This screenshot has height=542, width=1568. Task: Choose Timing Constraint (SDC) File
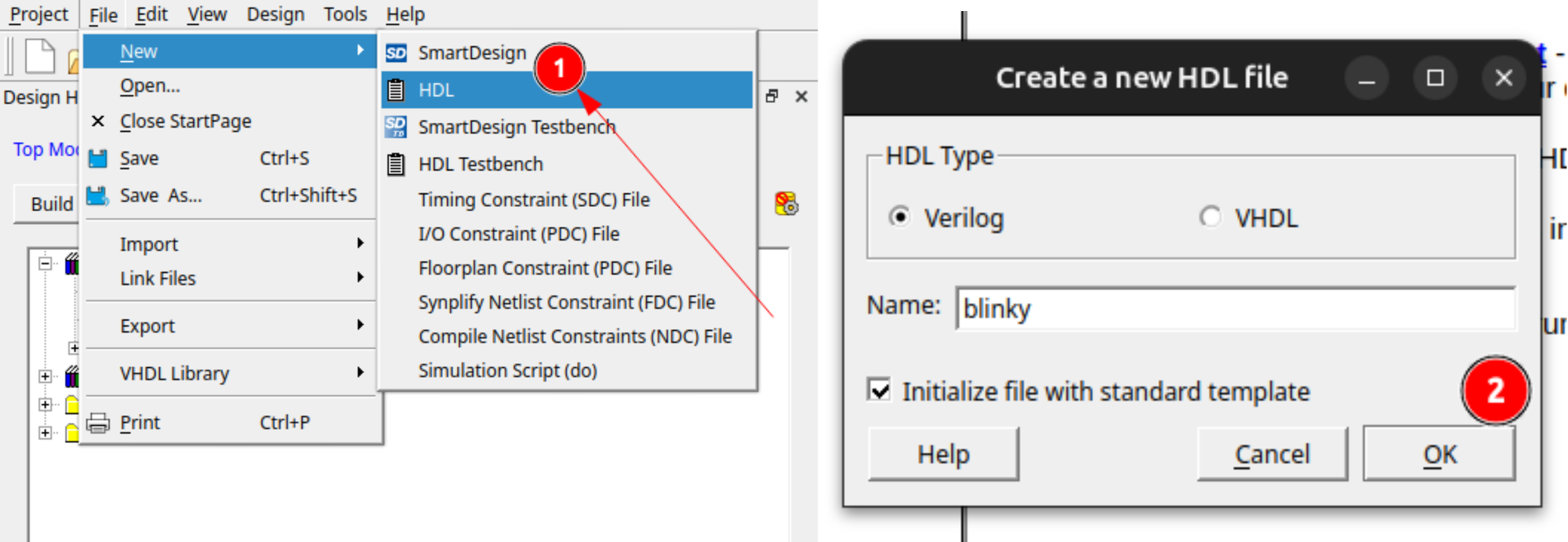533,200
